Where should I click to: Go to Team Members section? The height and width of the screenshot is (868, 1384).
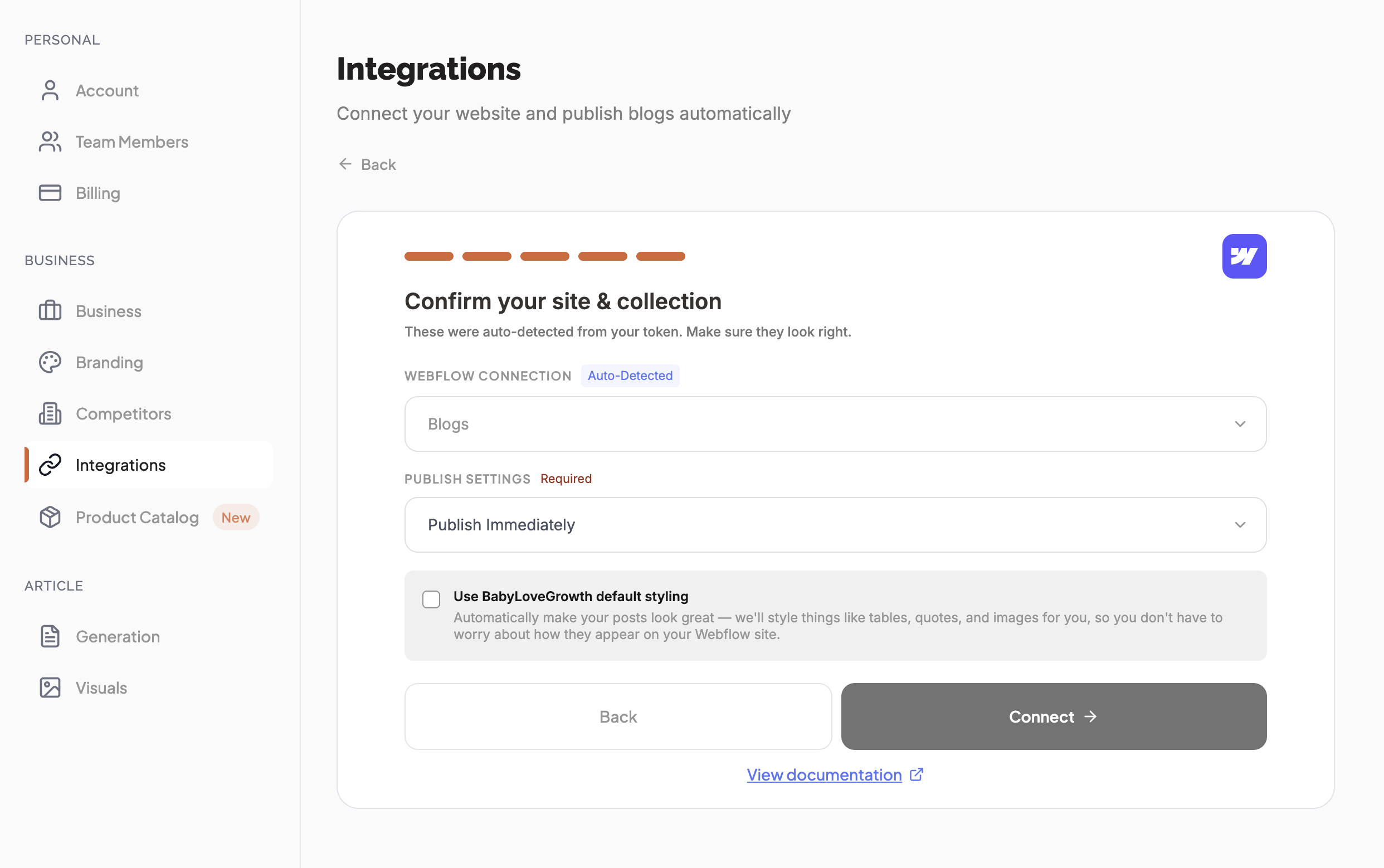(149, 142)
